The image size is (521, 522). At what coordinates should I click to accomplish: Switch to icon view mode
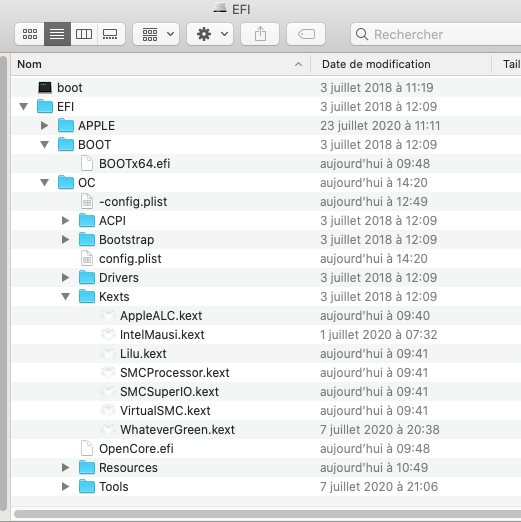30,34
